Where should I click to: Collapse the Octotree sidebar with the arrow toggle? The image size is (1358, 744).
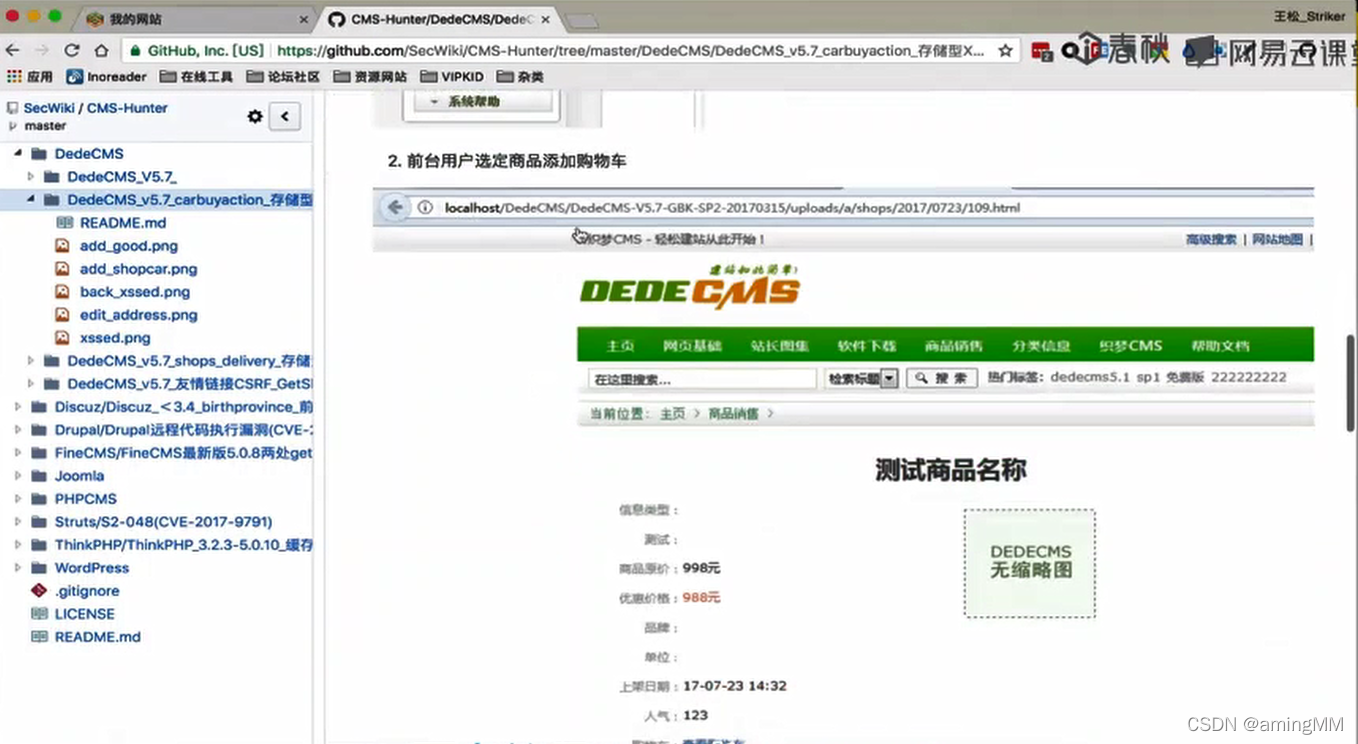pos(283,116)
